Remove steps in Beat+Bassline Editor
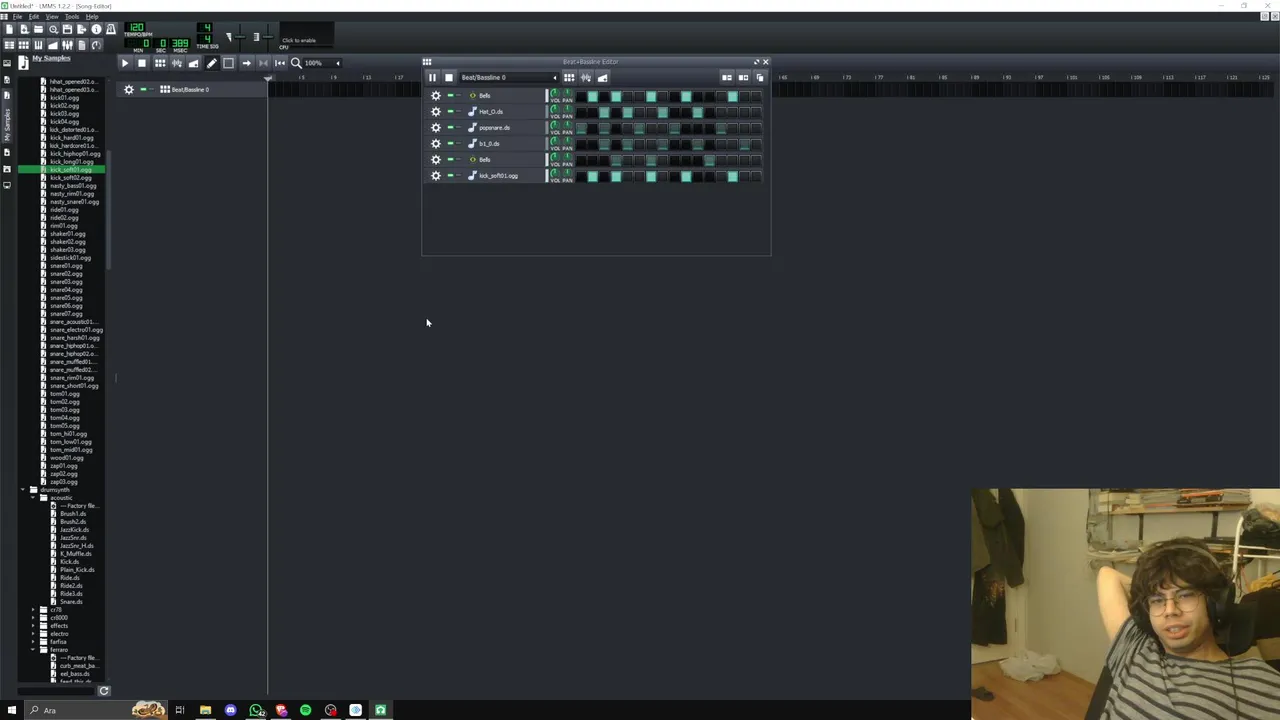 (x=727, y=77)
